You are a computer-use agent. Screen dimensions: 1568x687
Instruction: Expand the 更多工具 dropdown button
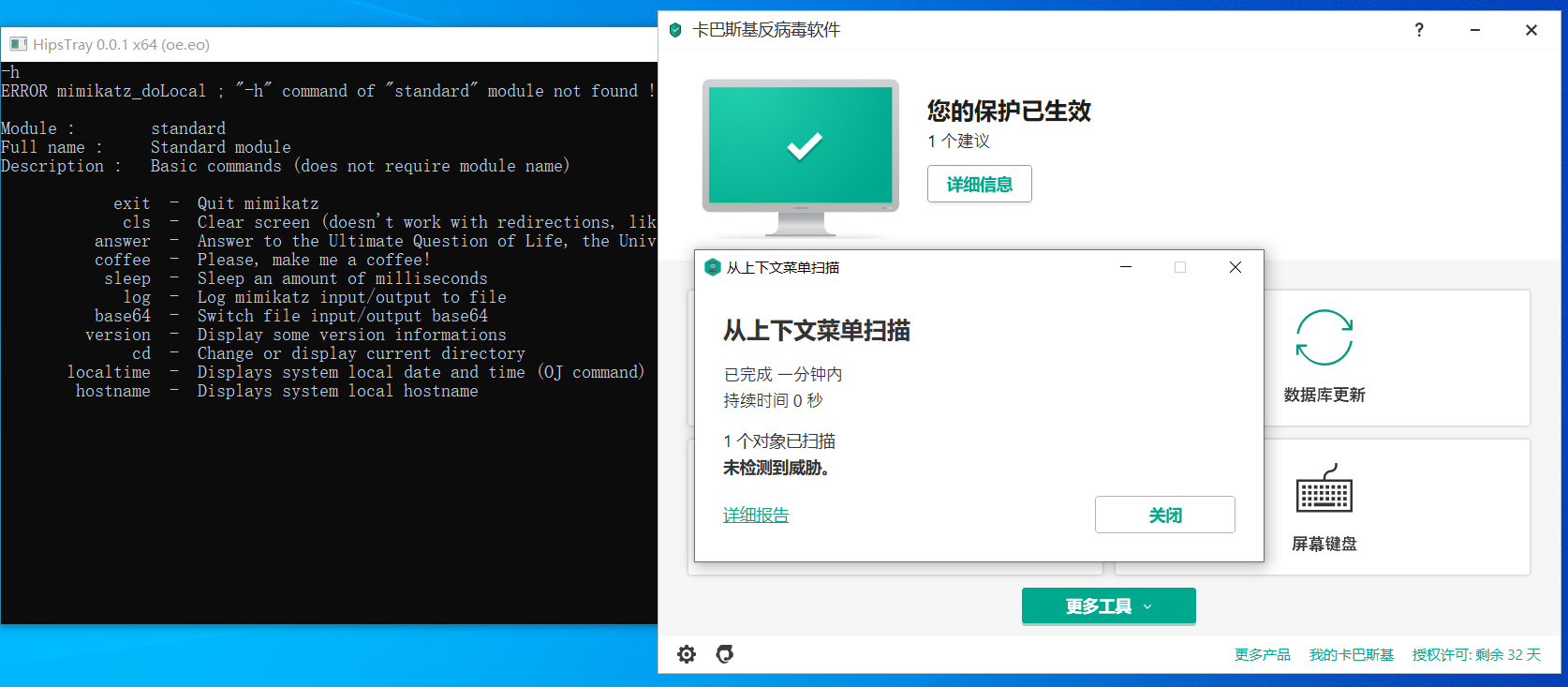click(1108, 606)
